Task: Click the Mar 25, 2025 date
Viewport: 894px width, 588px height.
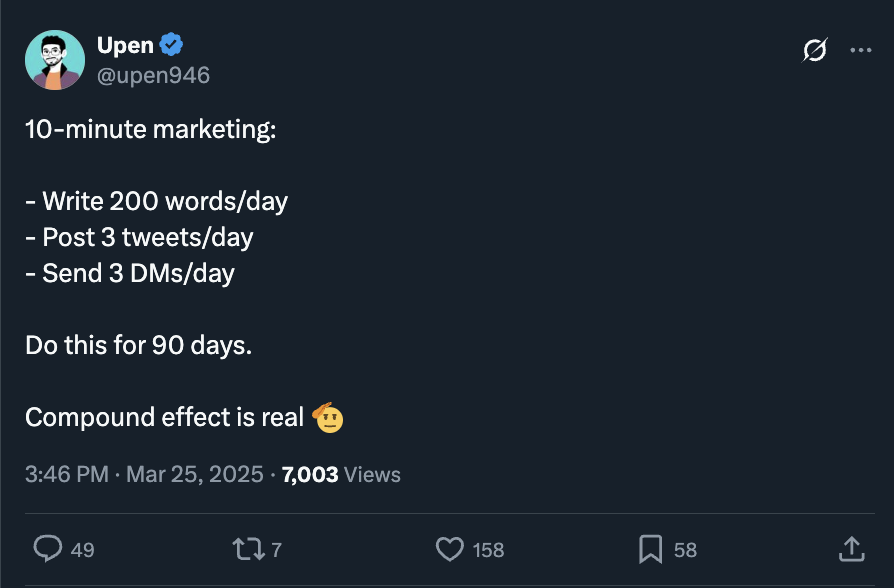Action: pos(194,475)
